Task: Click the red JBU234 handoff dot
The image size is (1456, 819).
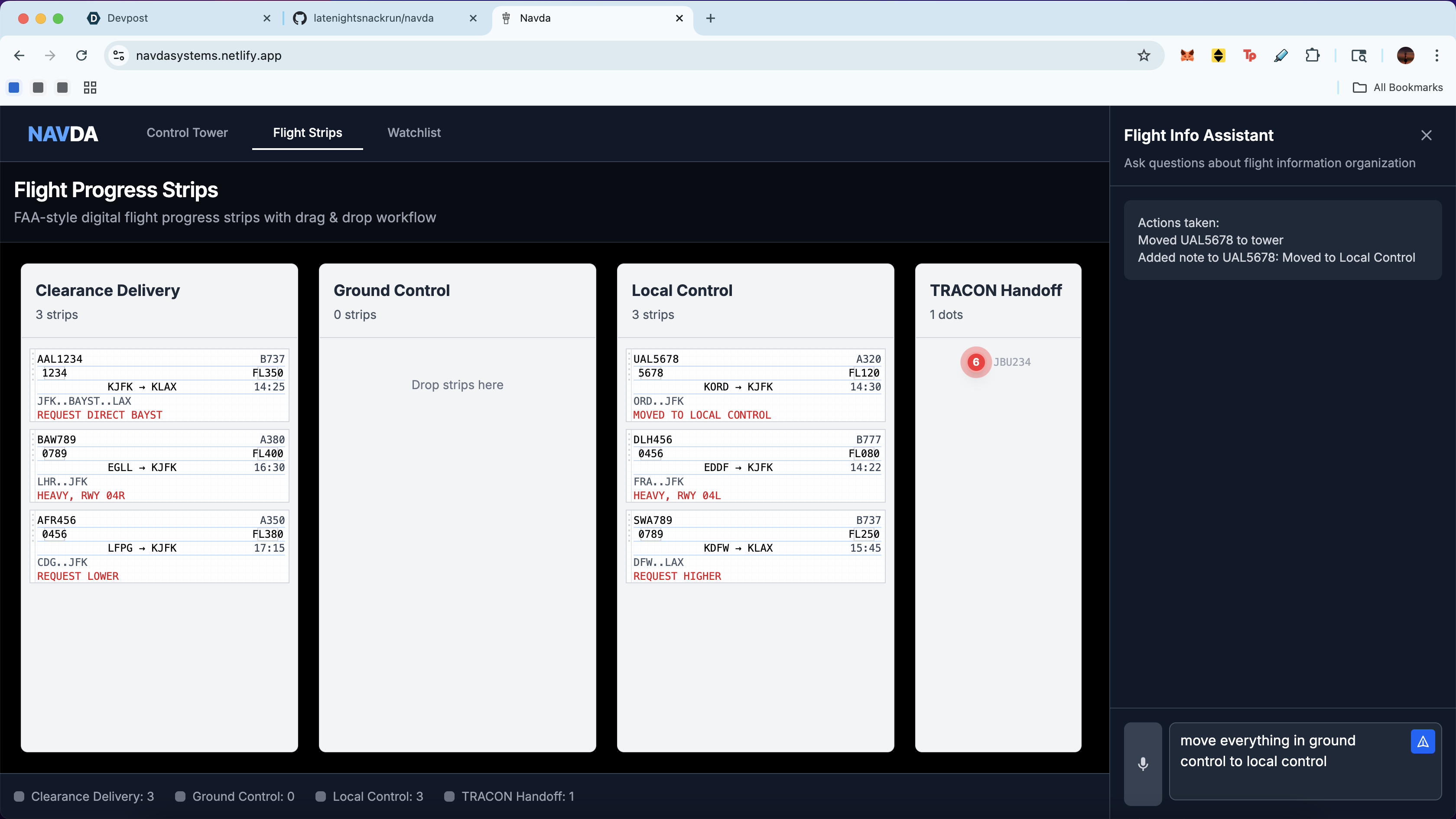Action: click(975, 362)
